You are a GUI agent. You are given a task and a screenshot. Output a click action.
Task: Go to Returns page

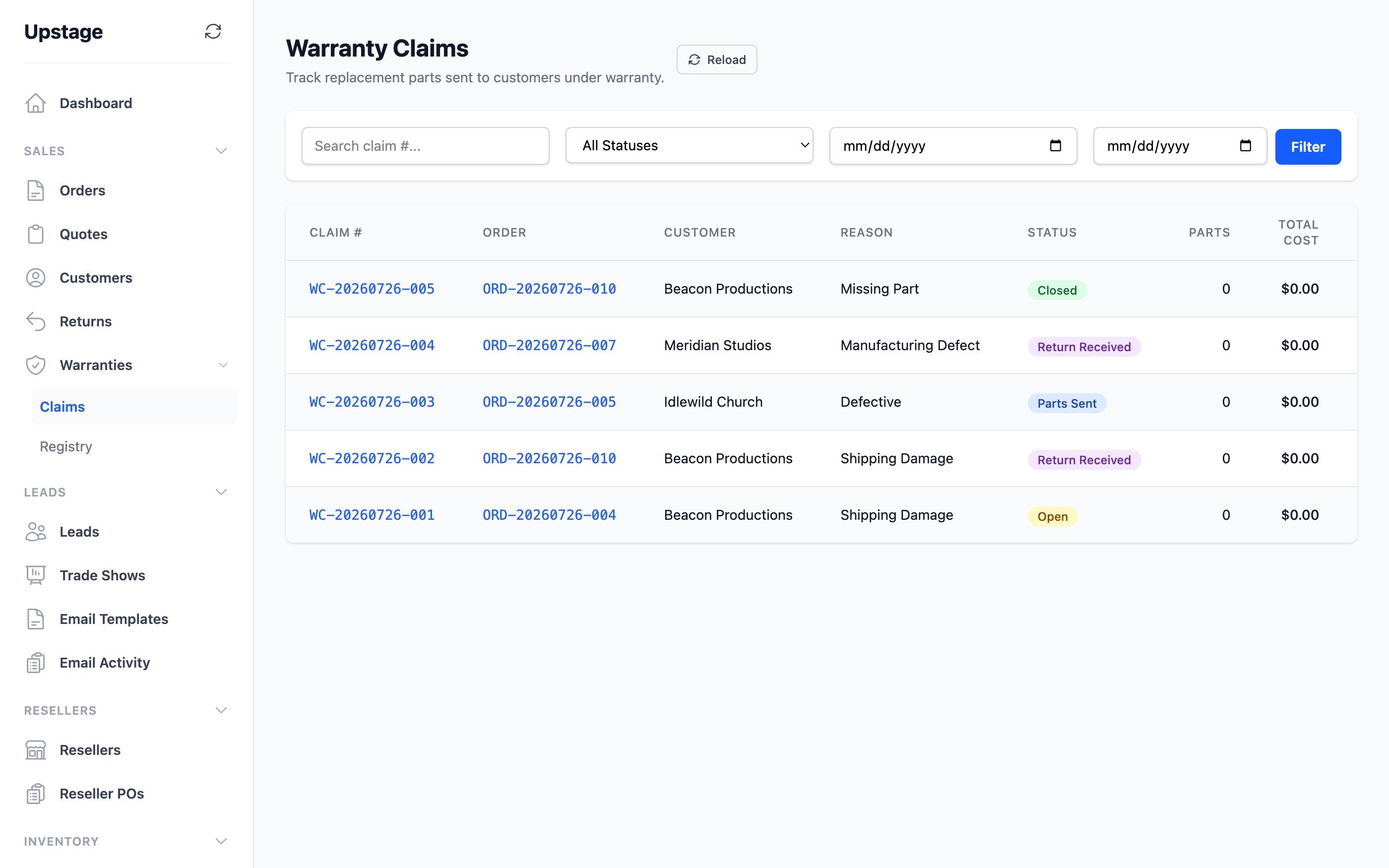[85, 321]
